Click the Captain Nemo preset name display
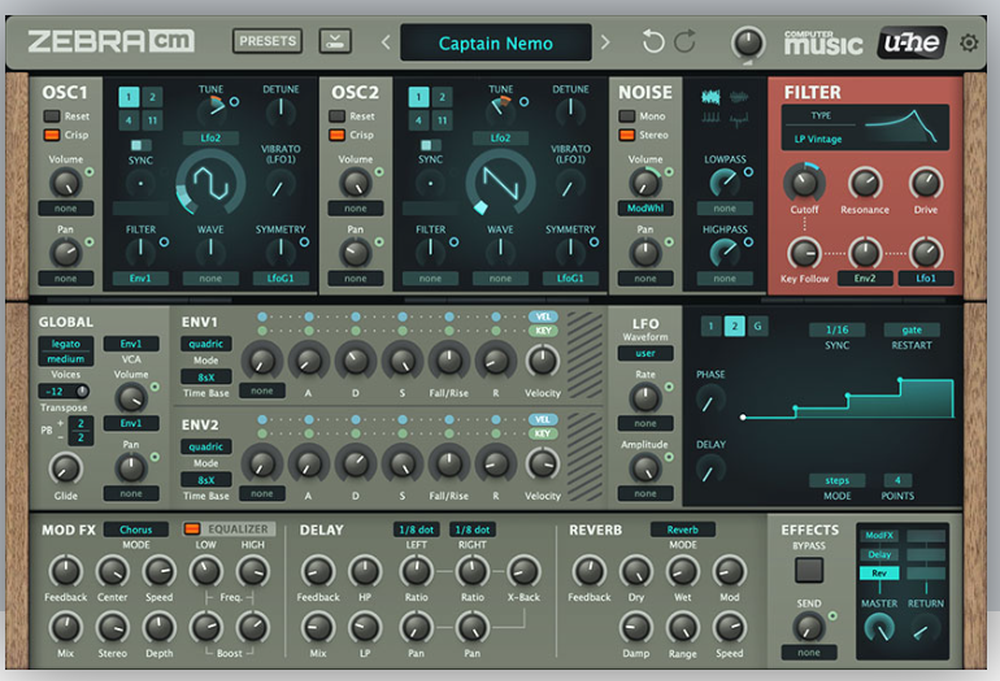Image resolution: width=1000 pixels, height=681 pixels. (496, 43)
